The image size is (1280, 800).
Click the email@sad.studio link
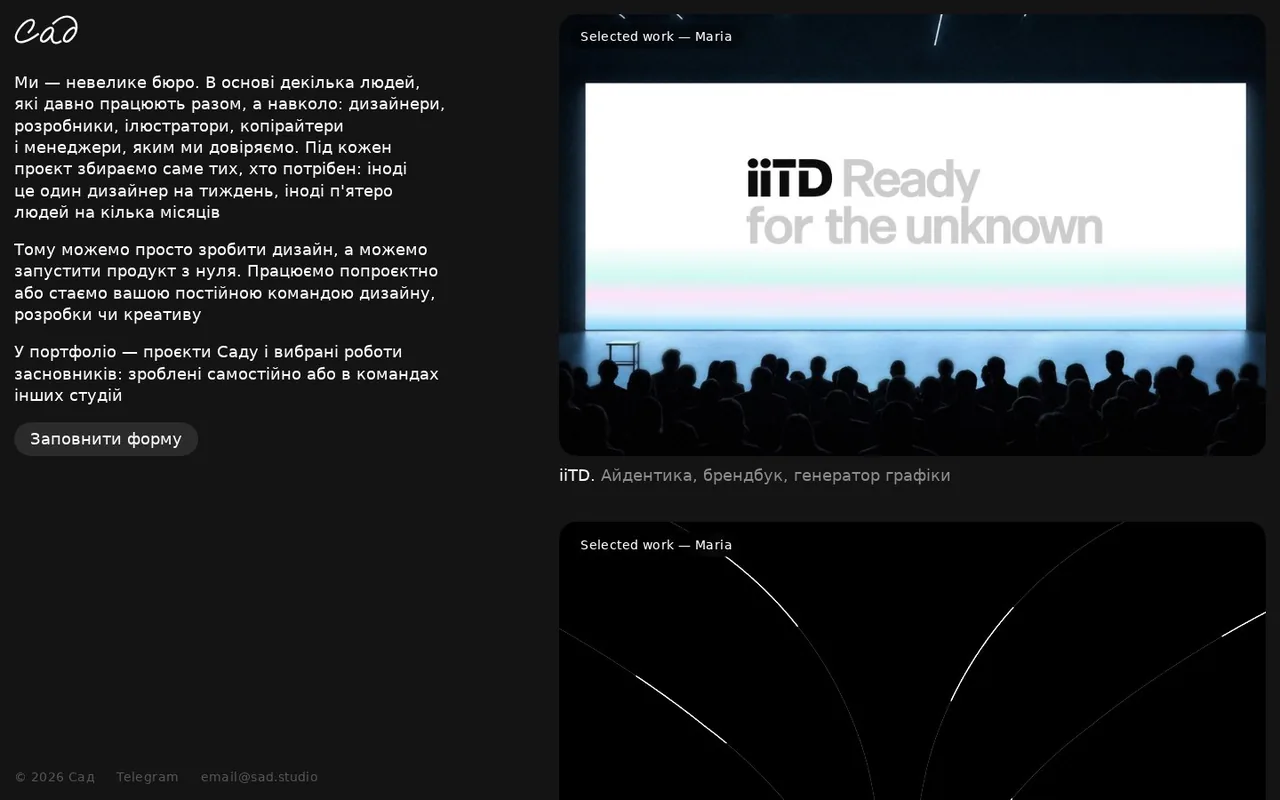[259, 777]
